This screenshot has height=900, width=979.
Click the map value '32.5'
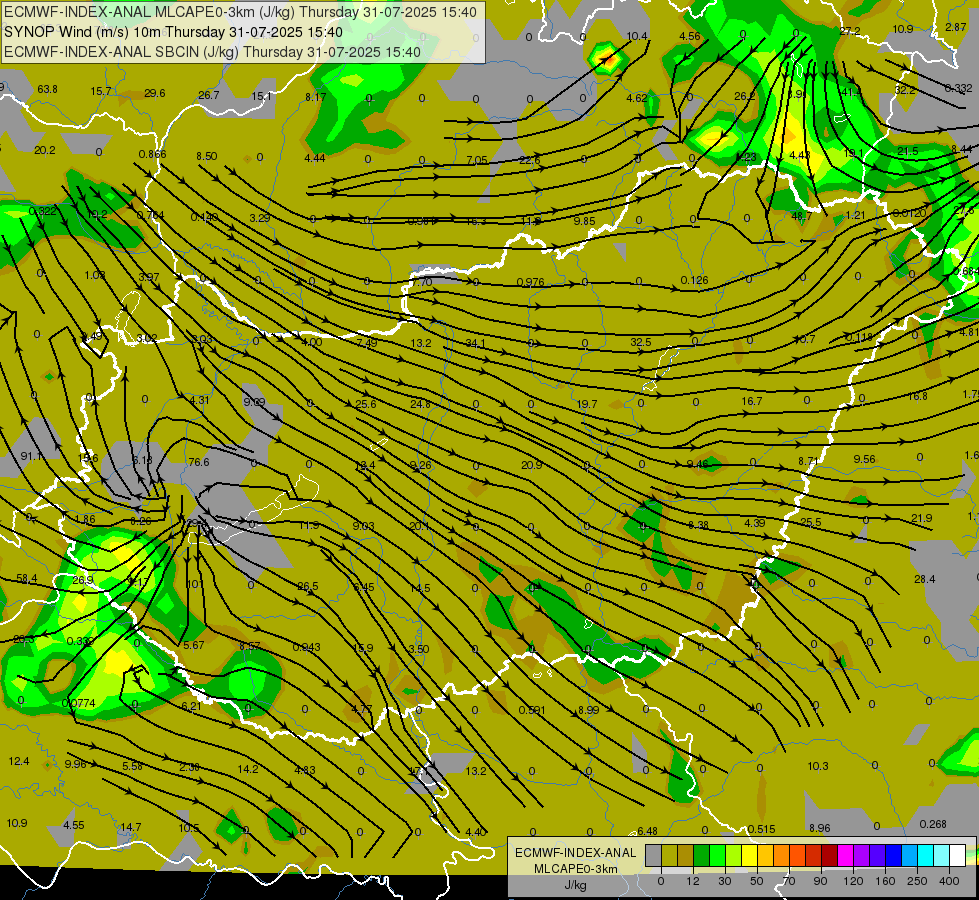tap(641, 342)
